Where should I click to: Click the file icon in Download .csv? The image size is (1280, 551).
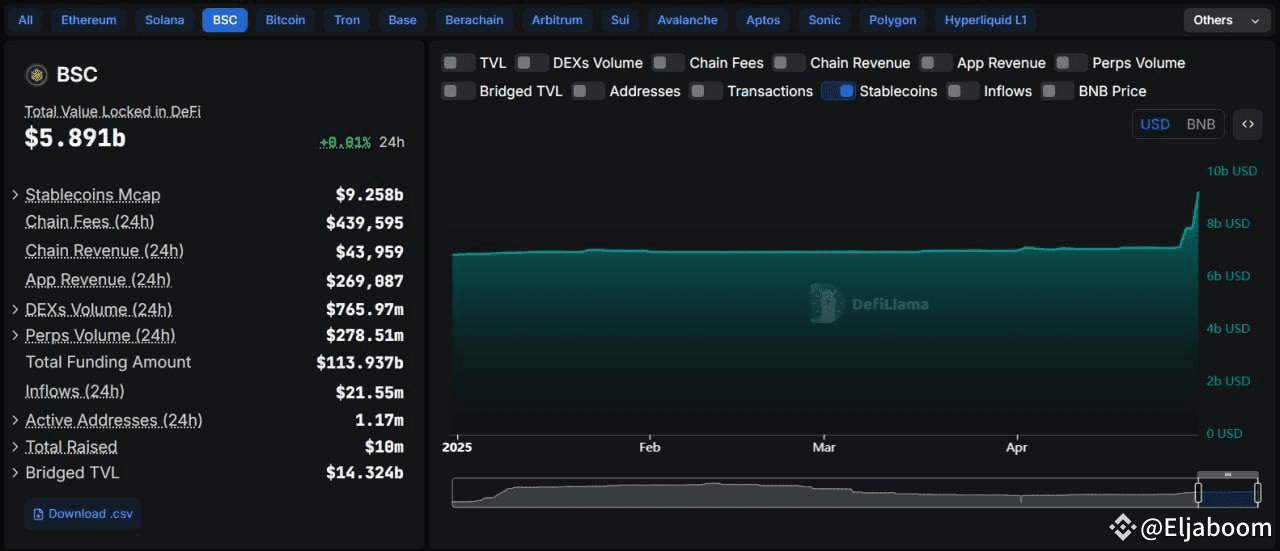click(x=38, y=514)
